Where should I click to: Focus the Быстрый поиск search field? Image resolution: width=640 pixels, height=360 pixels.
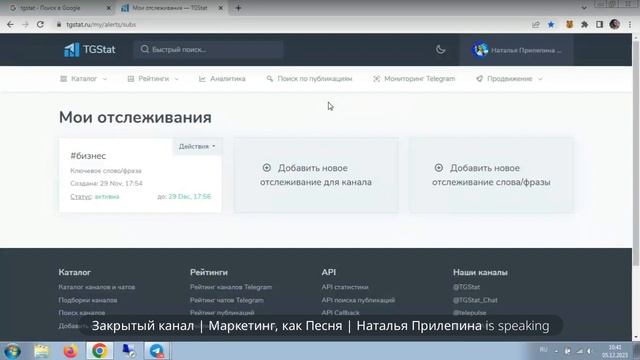(x=208, y=50)
